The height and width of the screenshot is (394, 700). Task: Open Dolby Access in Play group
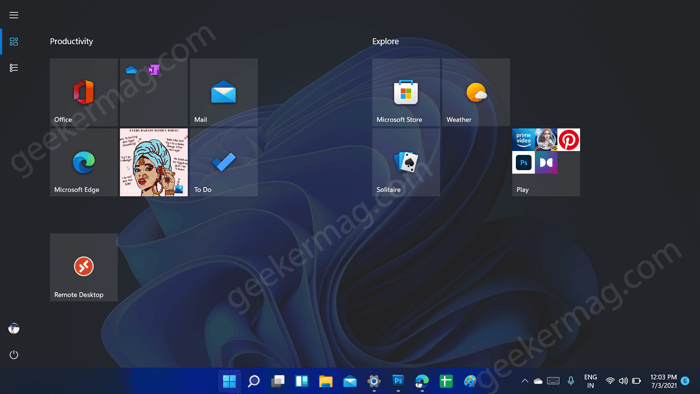(546, 162)
